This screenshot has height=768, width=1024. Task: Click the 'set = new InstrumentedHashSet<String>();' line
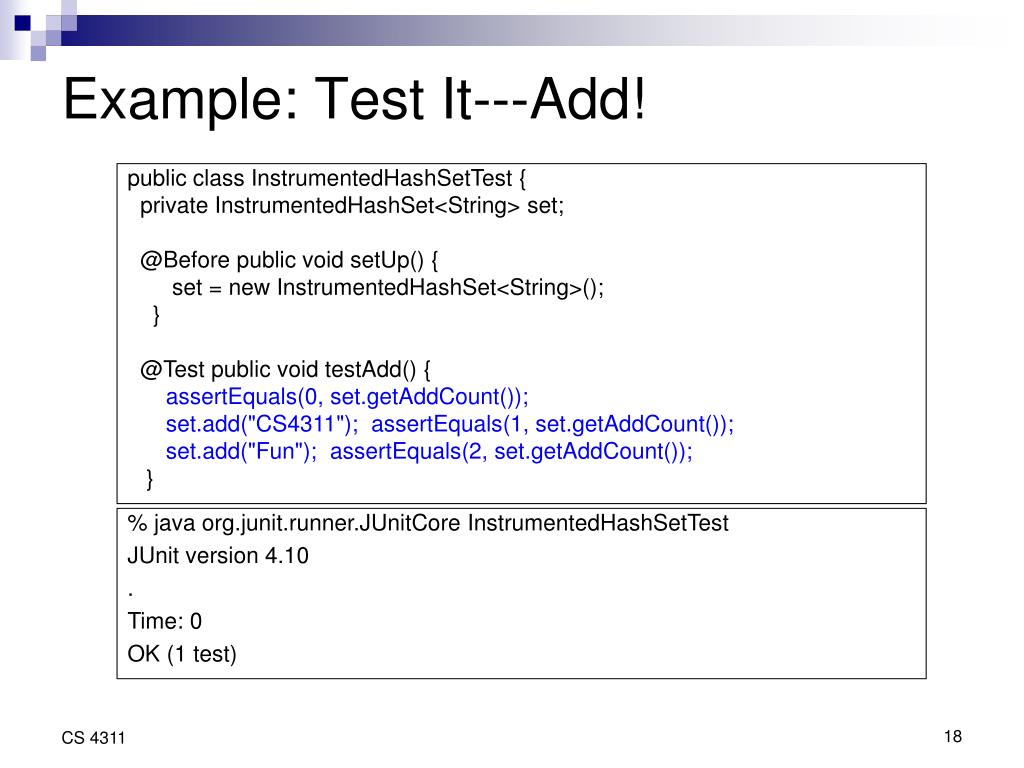click(388, 287)
